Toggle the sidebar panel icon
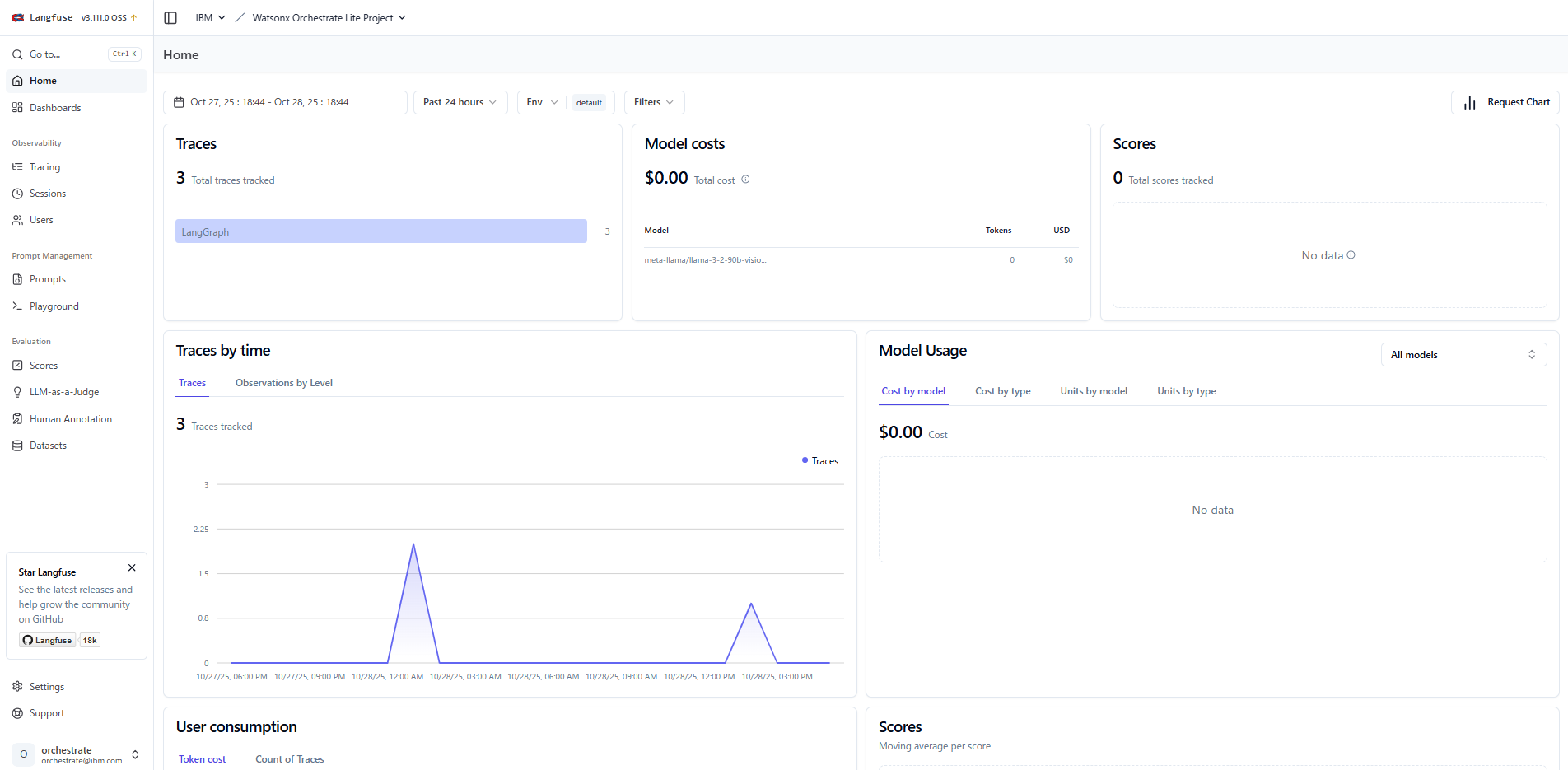The width and height of the screenshot is (1568, 770). pyautogui.click(x=170, y=18)
